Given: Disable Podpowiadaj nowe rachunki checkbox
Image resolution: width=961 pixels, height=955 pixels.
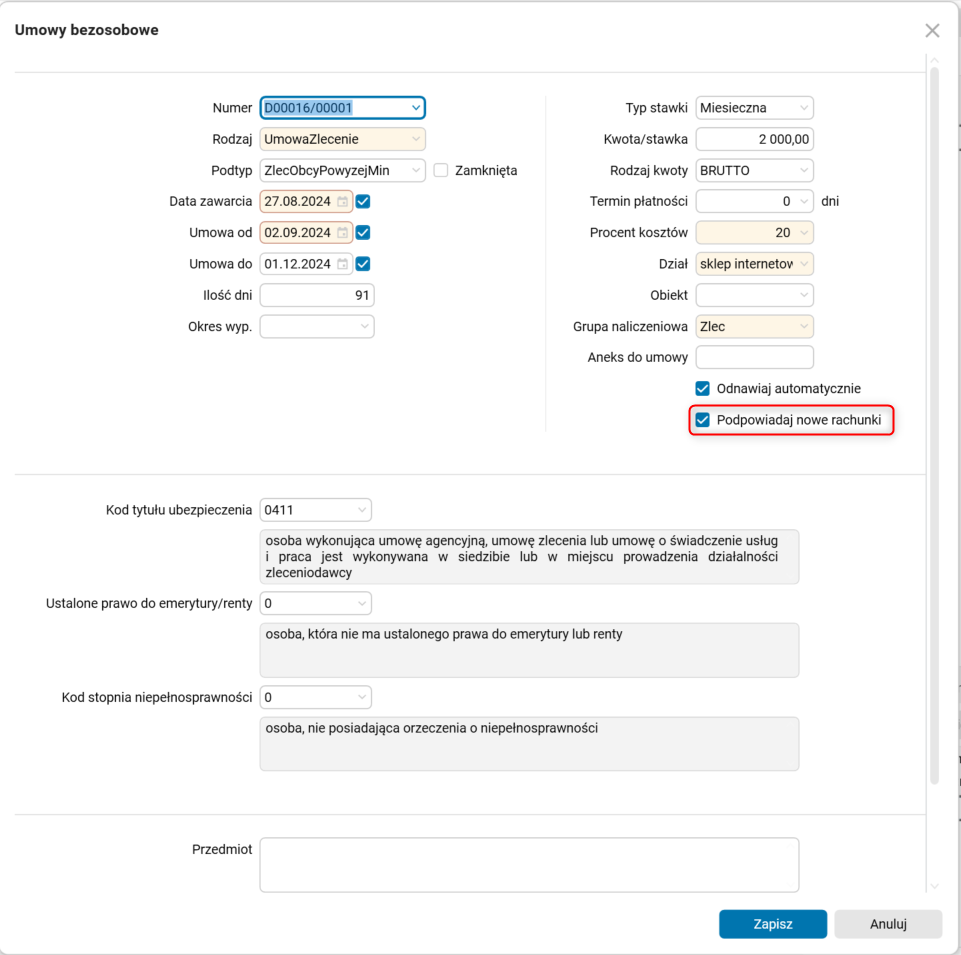Looking at the screenshot, I should (703, 420).
